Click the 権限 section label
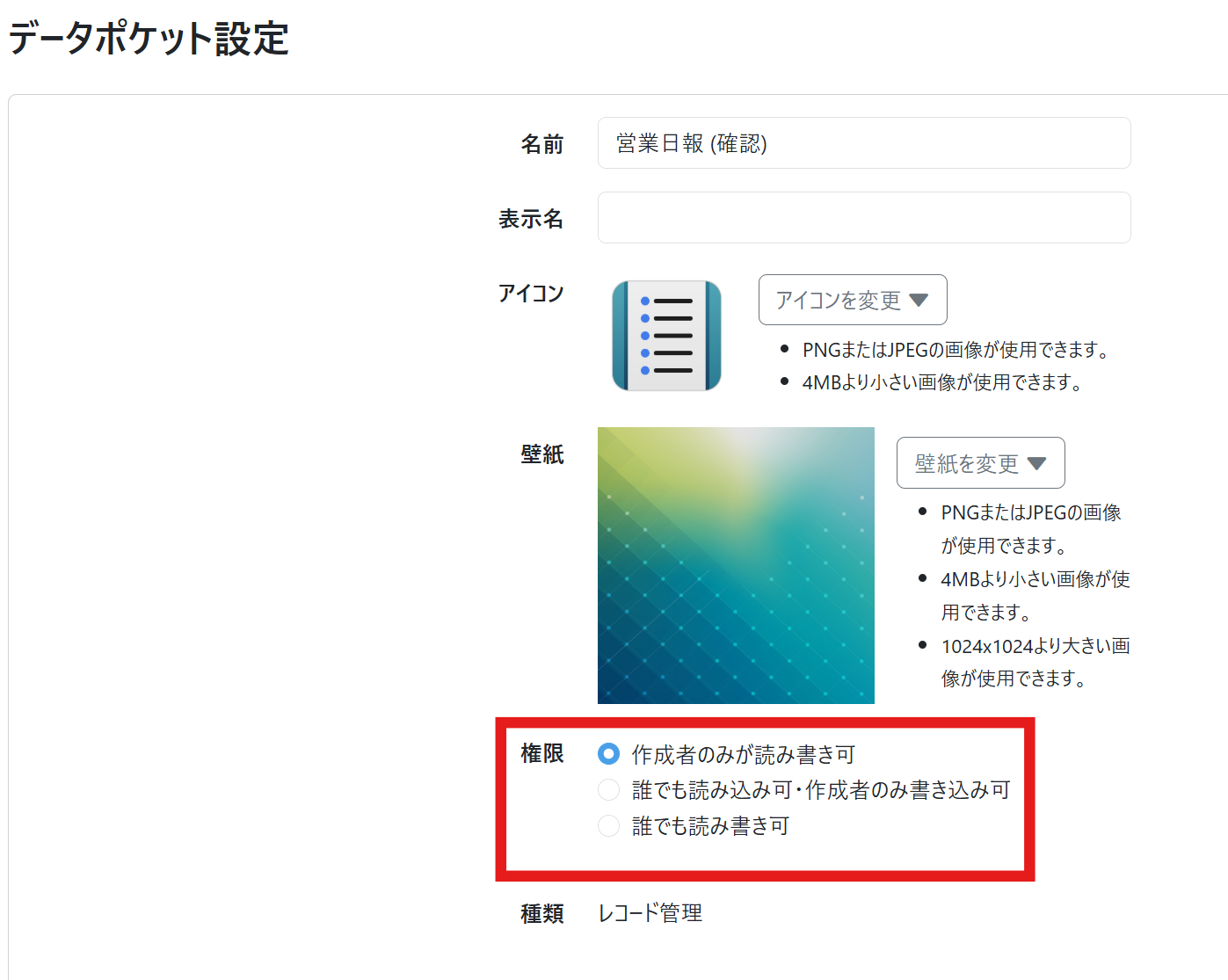This screenshot has width=1228, height=980. click(541, 754)
